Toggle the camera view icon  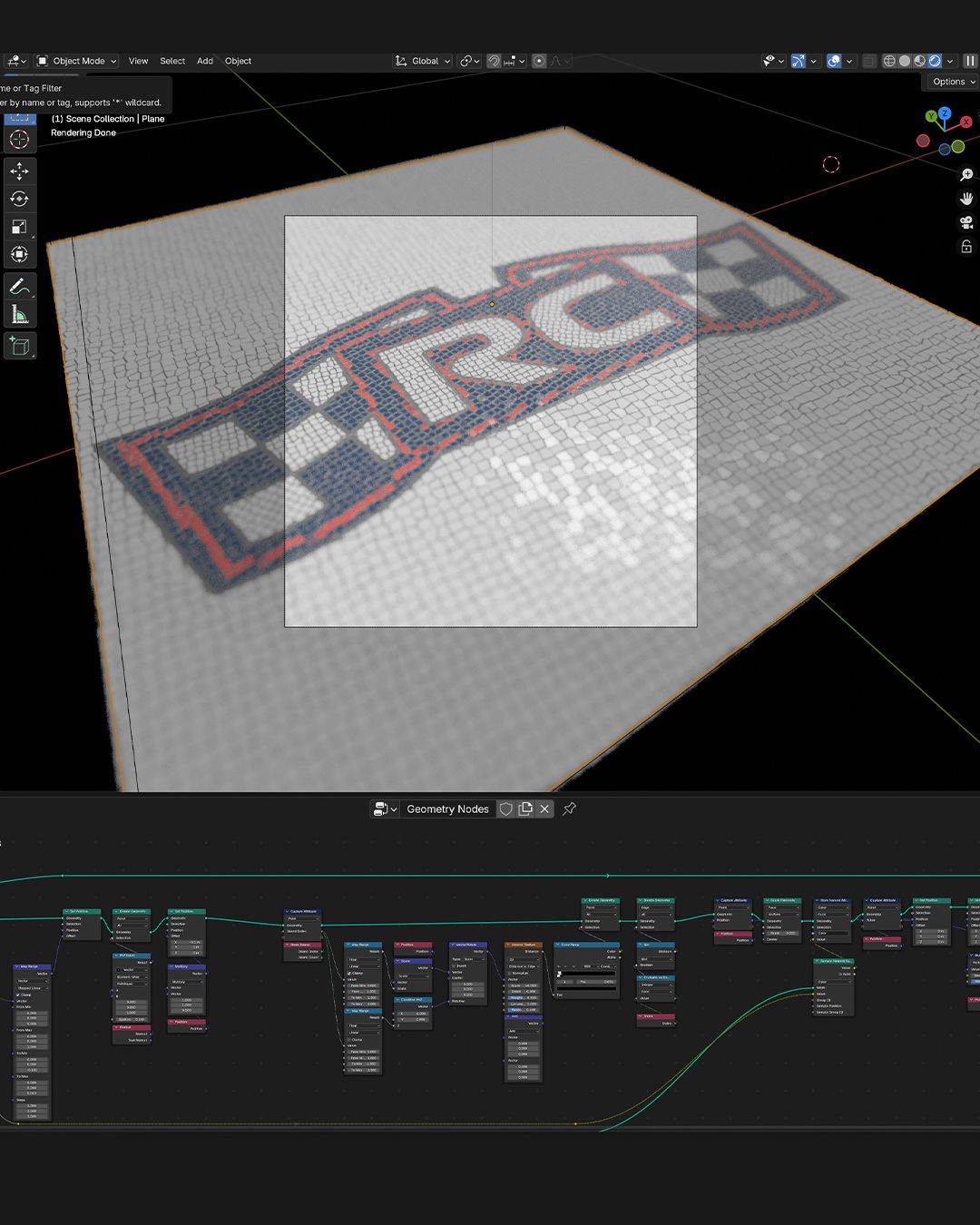tap(966, 222)
